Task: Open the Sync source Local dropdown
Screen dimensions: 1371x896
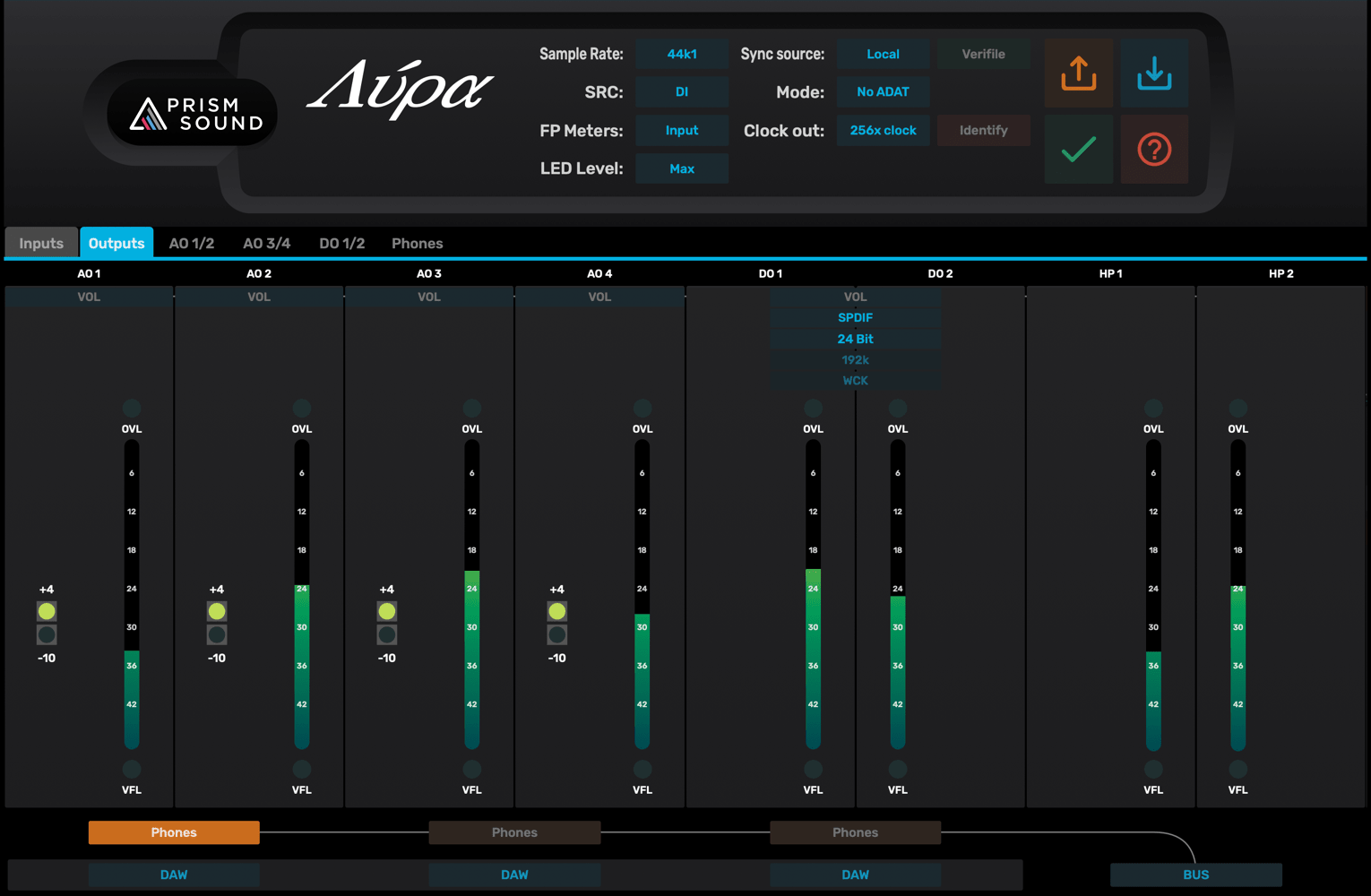Action: (x=883, y=54)
